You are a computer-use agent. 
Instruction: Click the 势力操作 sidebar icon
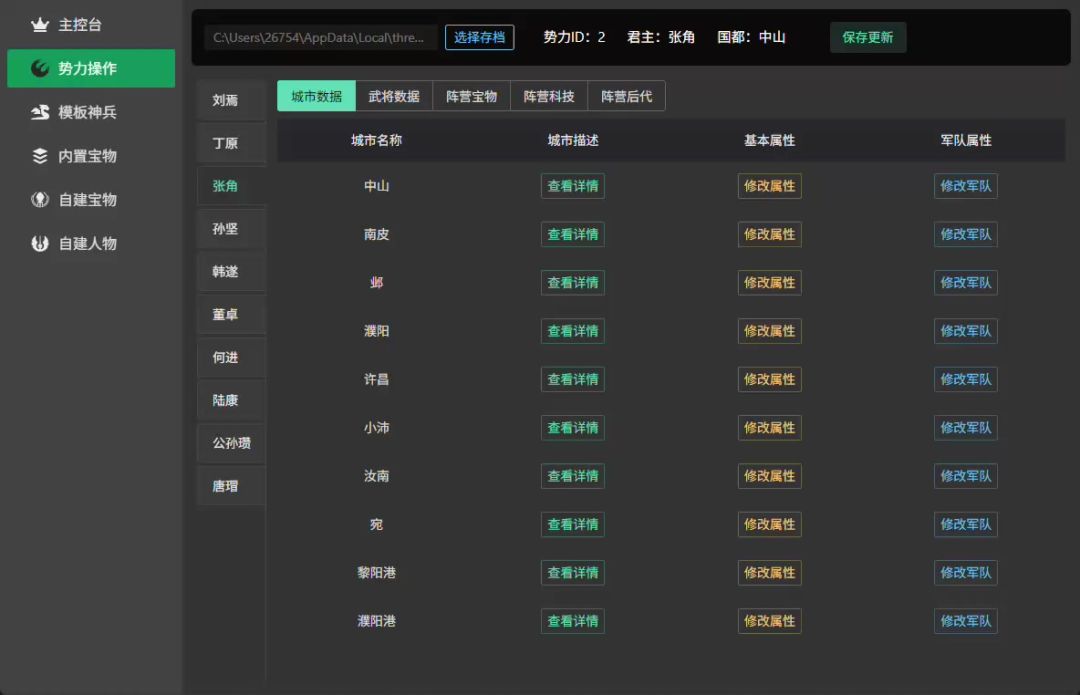(x=40, y=69)
